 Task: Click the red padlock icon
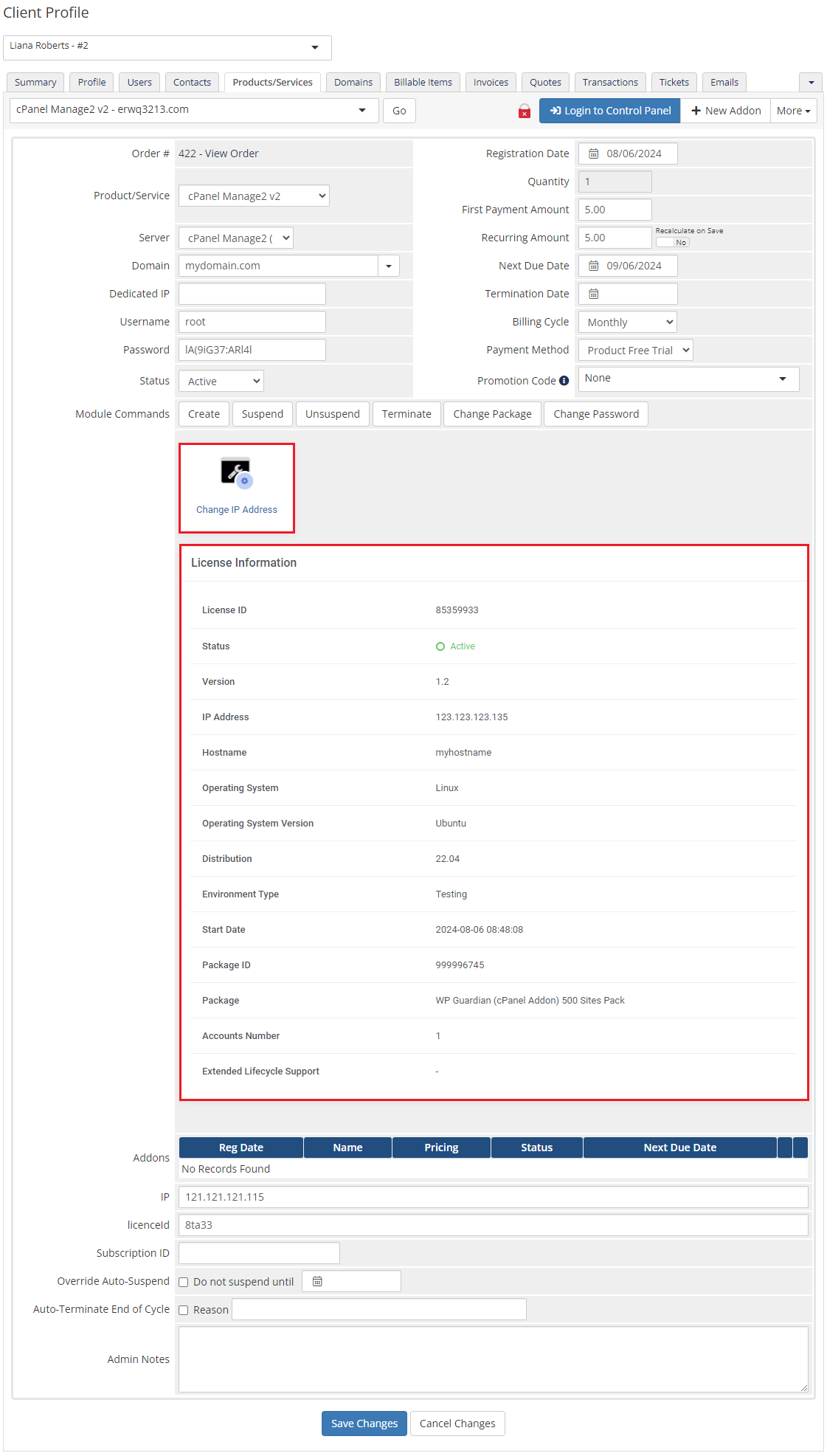click(x=525, y=111)
